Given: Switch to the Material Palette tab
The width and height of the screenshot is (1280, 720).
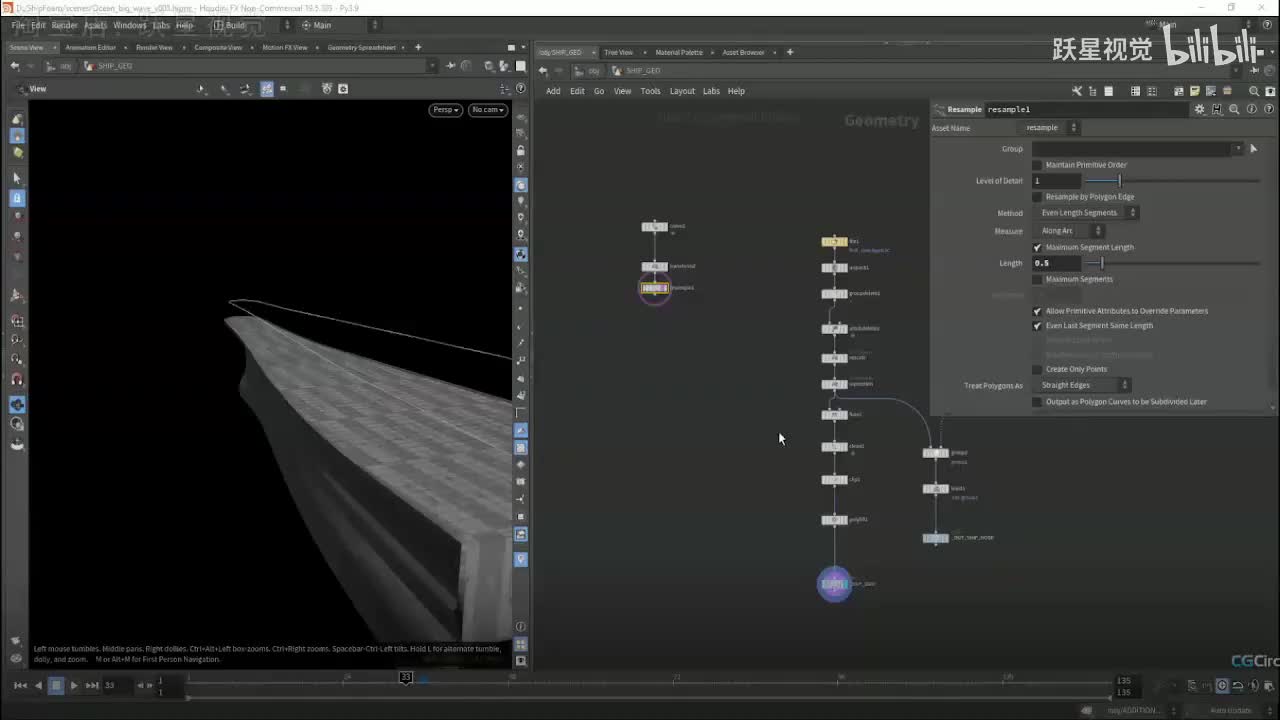Looking at the screenshot, I should (x=679, y=52).
